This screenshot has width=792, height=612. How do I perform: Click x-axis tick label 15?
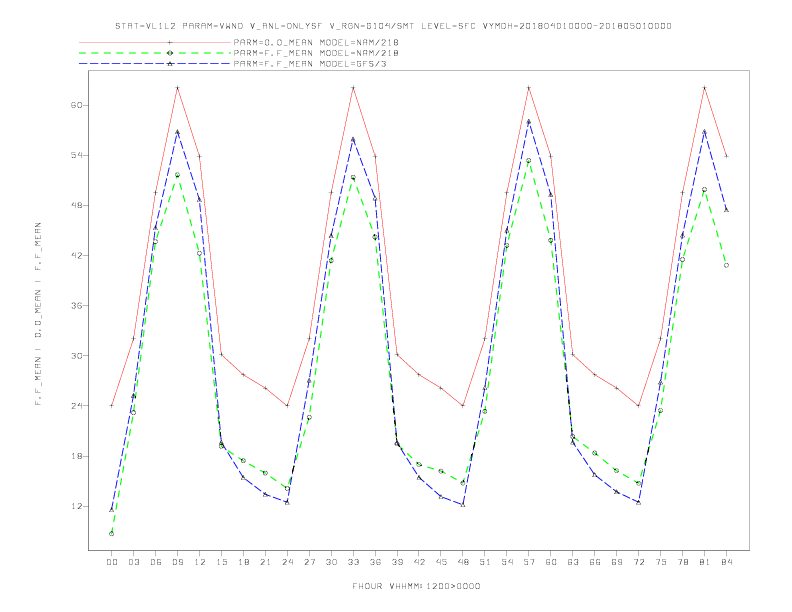[221, 562]
